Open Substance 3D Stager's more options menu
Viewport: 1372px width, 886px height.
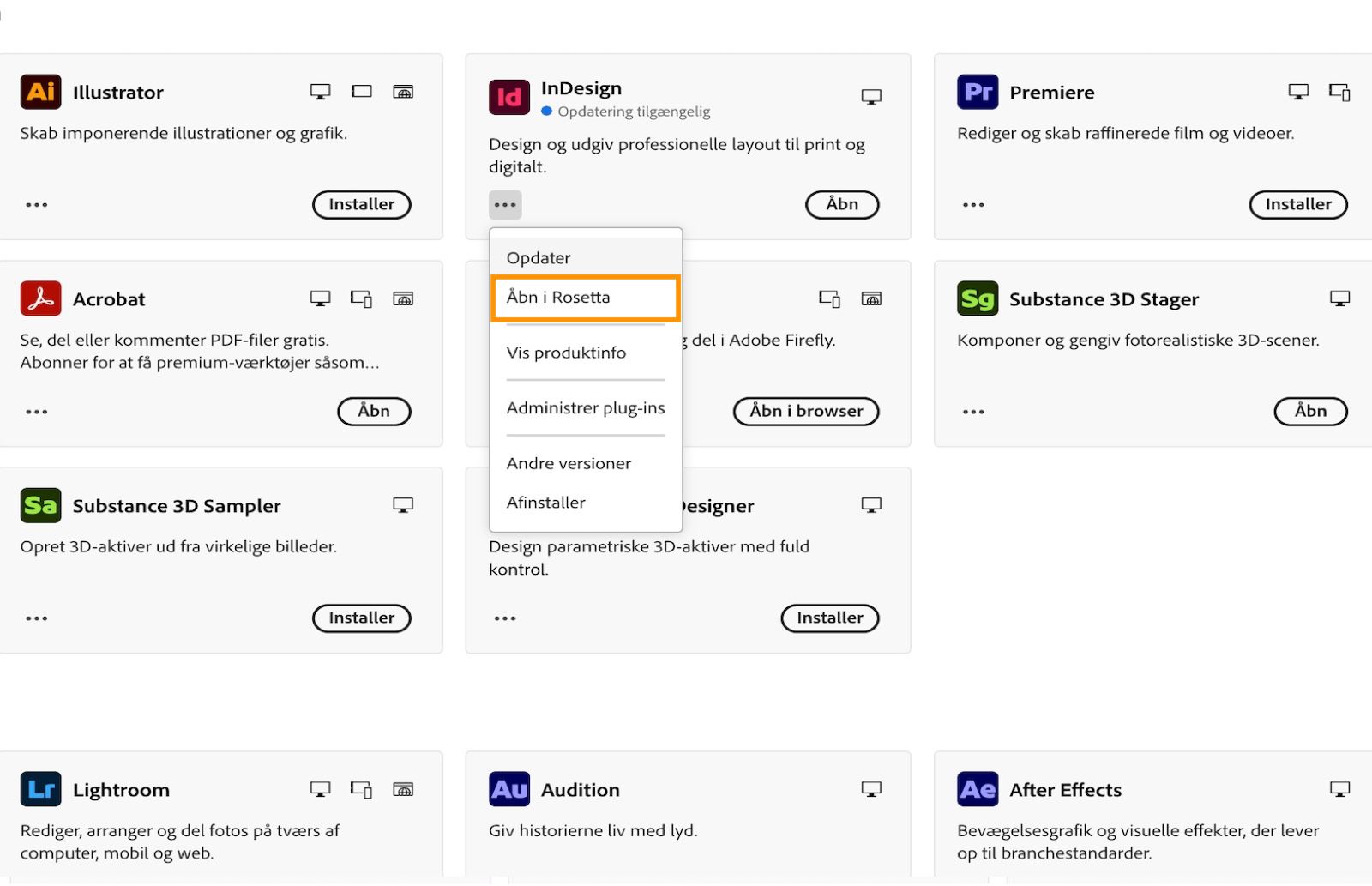pyautogui.click(x=973, y=412)
